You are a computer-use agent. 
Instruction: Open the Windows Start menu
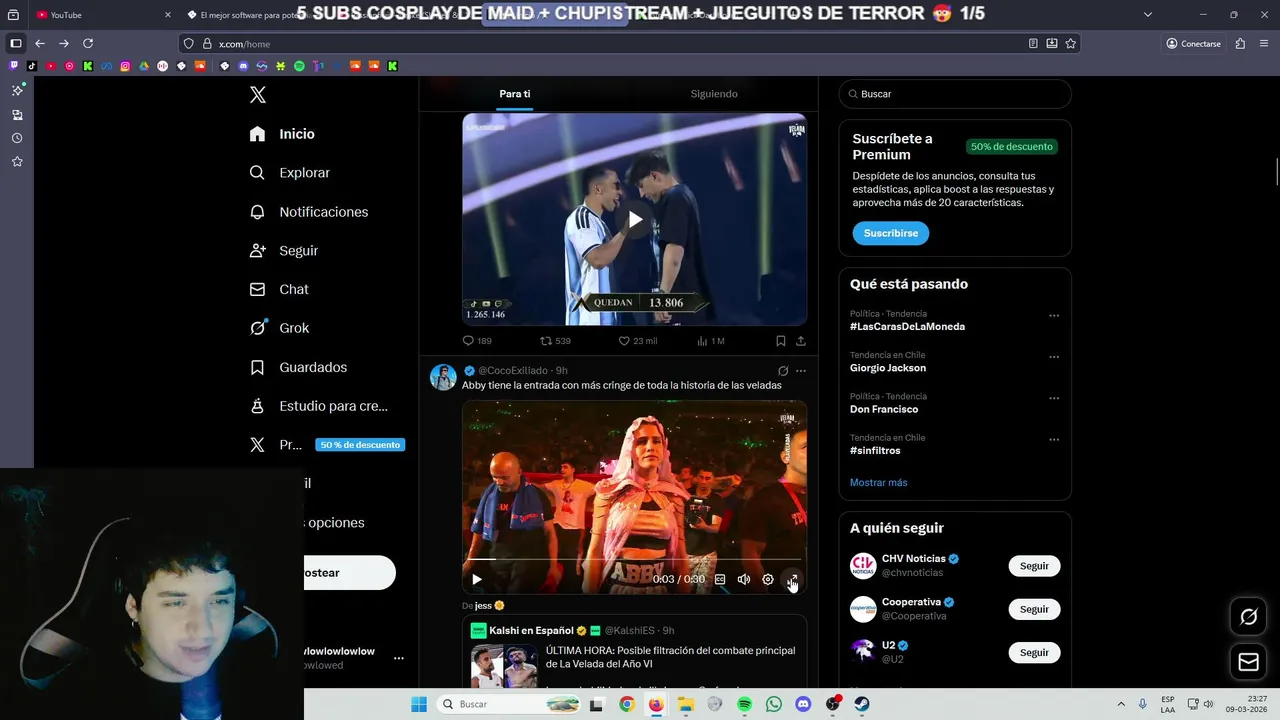click(419, 704)
